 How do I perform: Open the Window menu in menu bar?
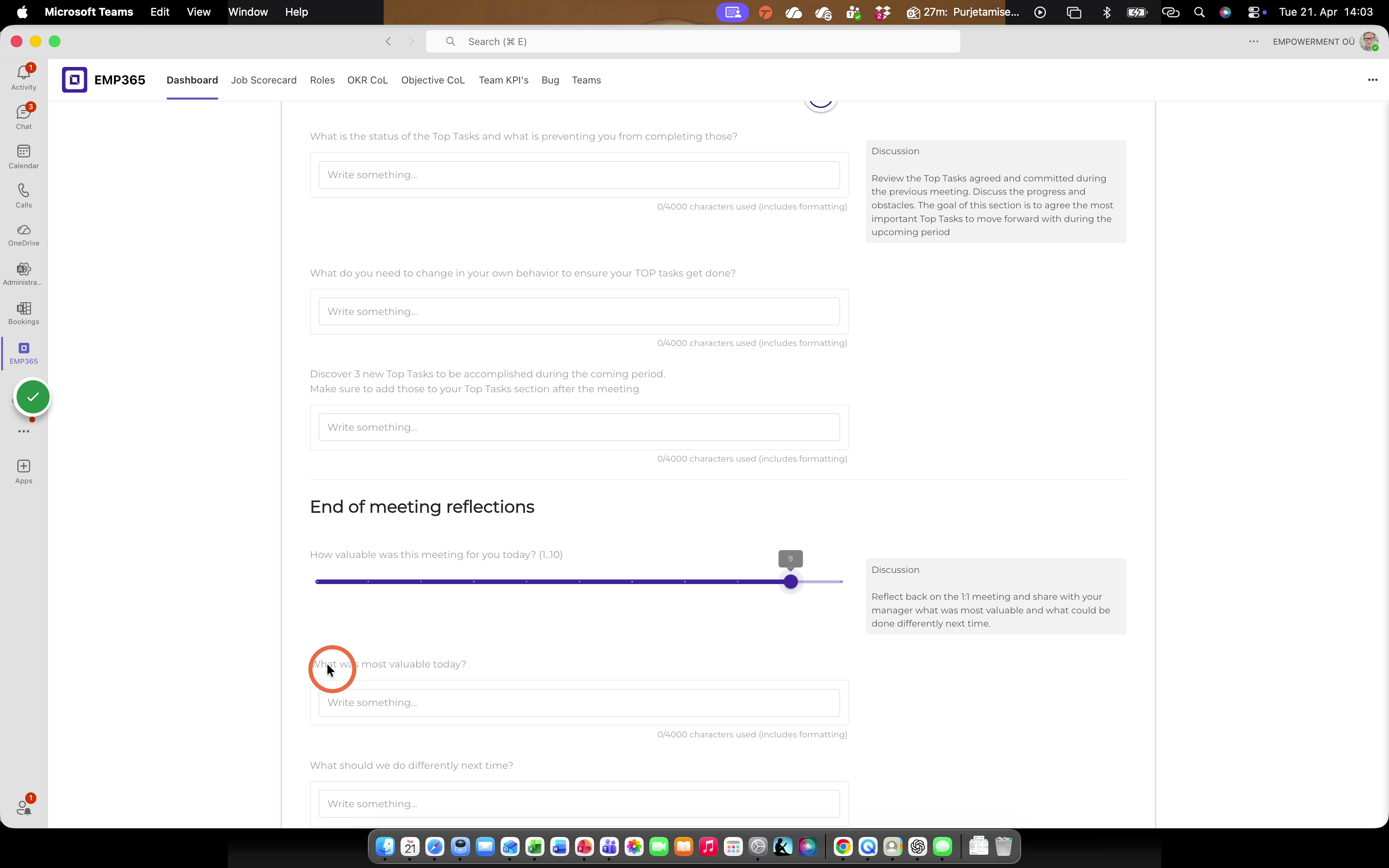coord(248,12)
